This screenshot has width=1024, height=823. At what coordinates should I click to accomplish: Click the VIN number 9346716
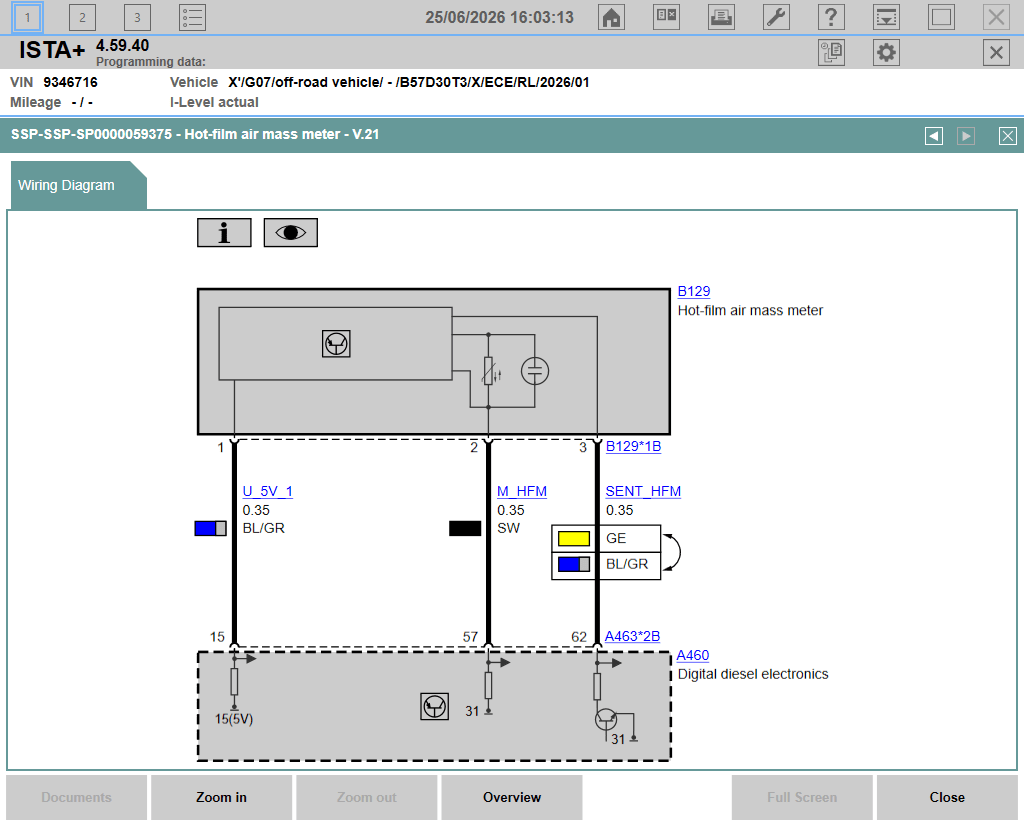click(x=71, y=82)
